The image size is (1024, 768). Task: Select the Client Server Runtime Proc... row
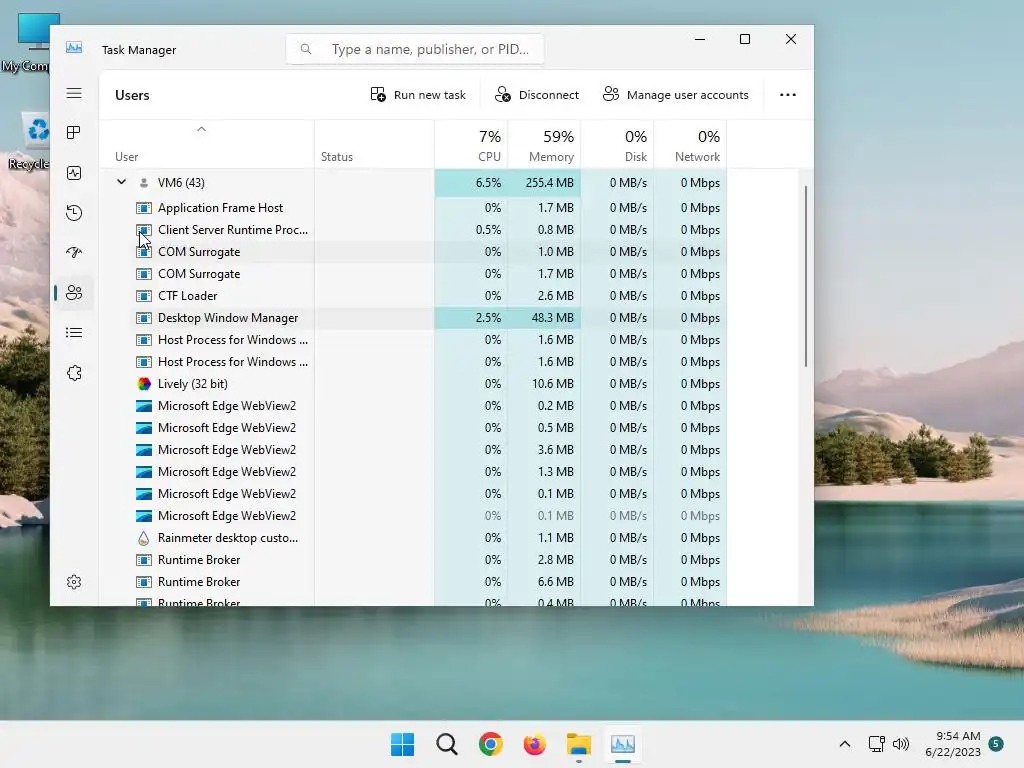(413, 230)
